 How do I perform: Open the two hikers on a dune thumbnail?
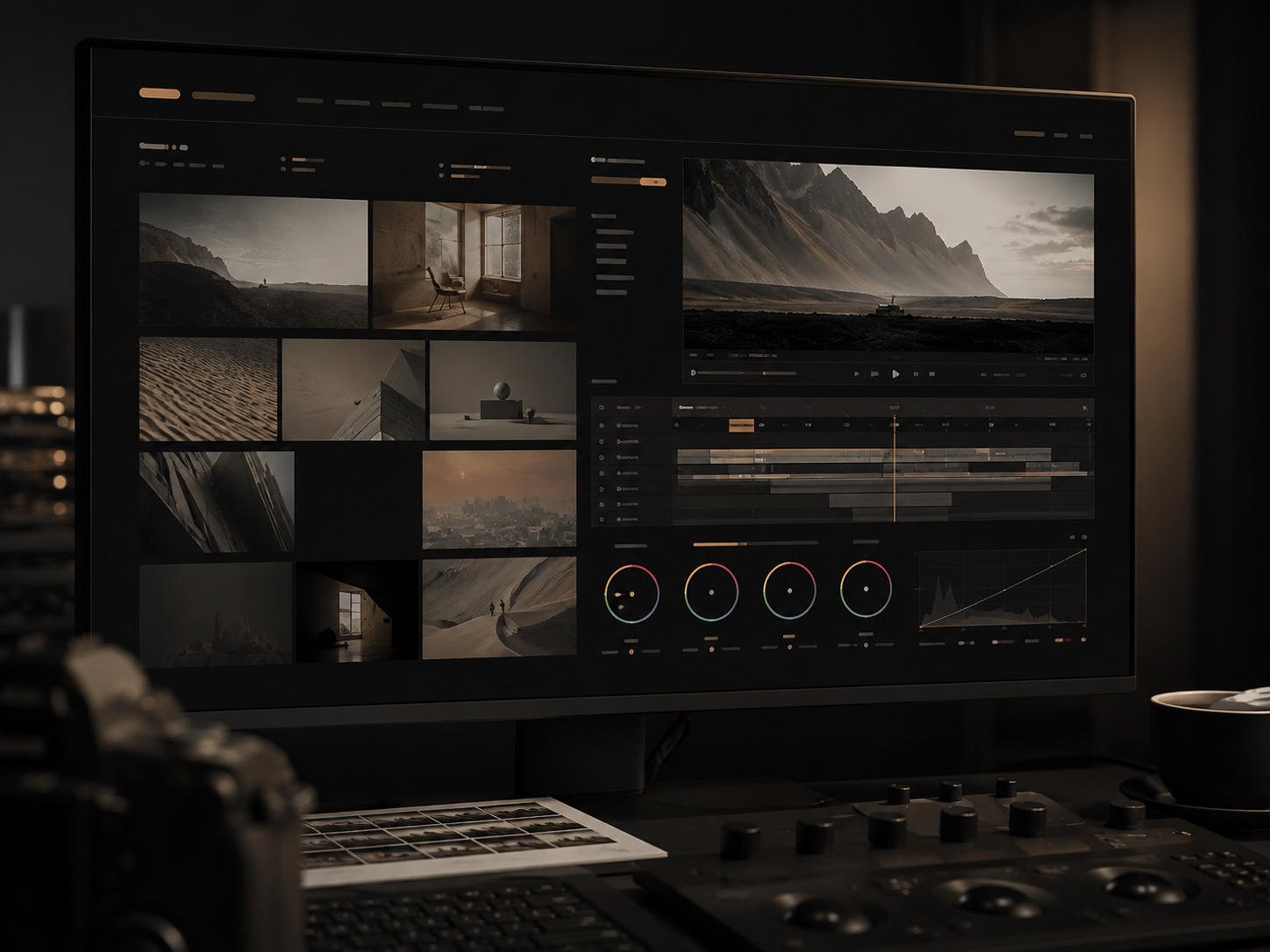[499, 607]
